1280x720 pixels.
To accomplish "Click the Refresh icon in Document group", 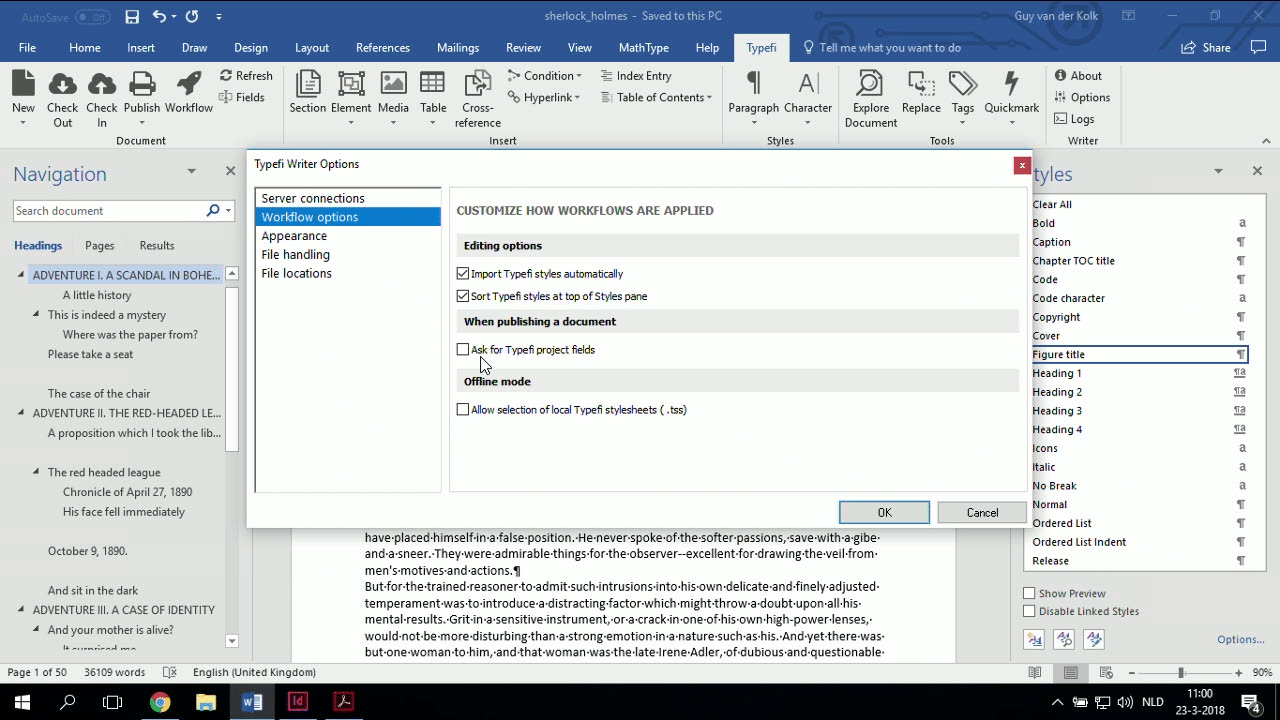I will click(x=226, y=76).
